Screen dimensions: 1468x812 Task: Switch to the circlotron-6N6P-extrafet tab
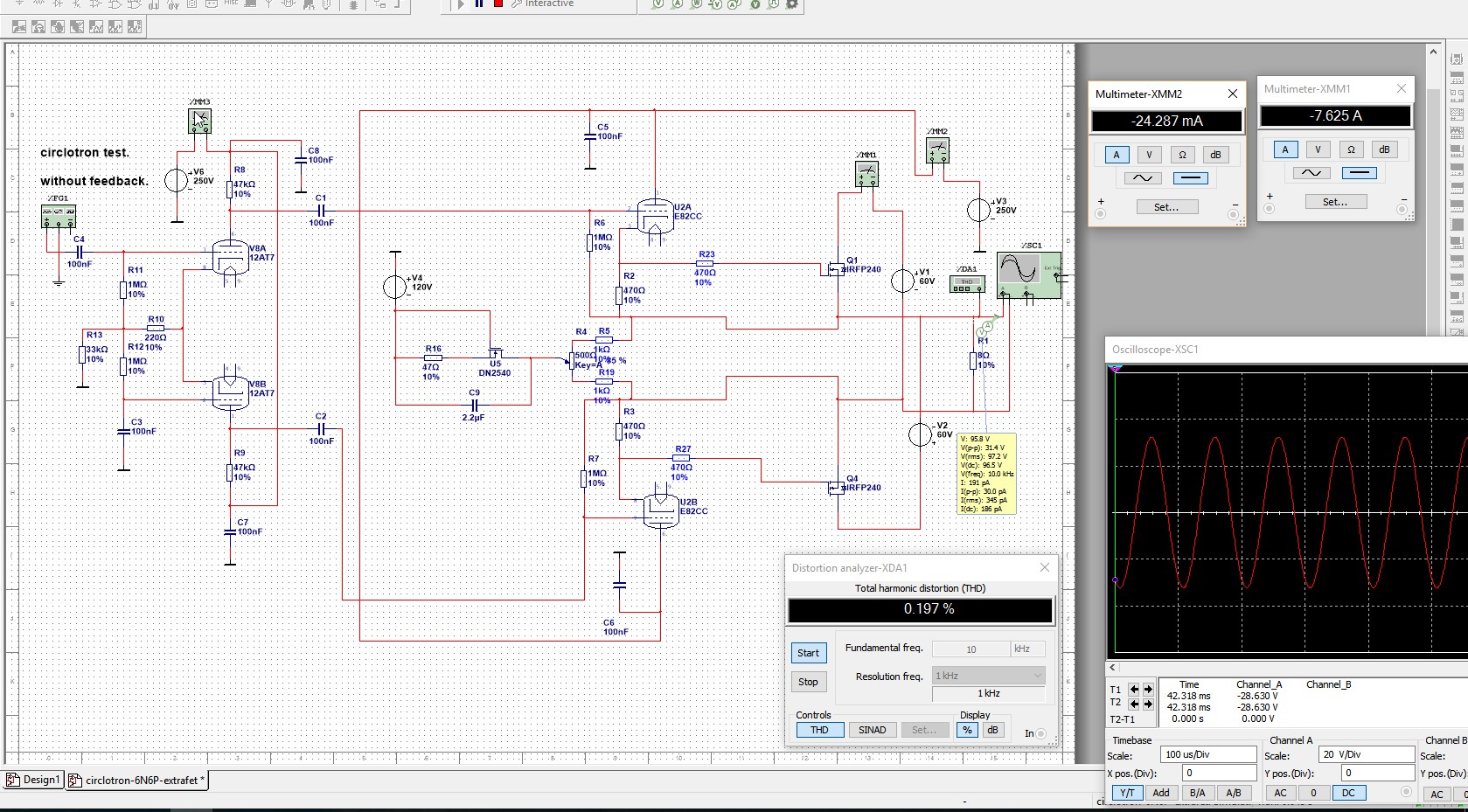coord(136,781)
